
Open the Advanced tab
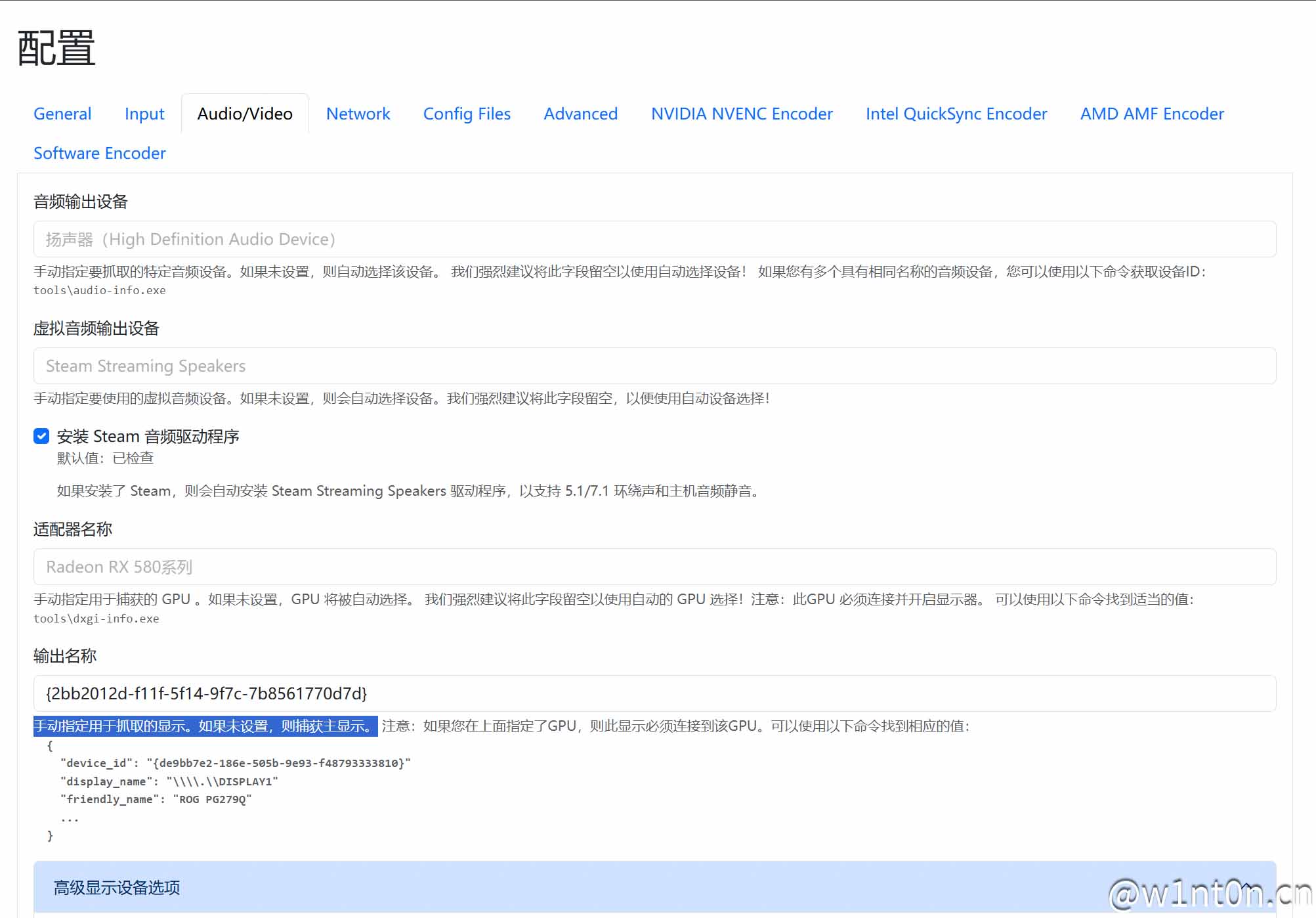tap(581, 114)
